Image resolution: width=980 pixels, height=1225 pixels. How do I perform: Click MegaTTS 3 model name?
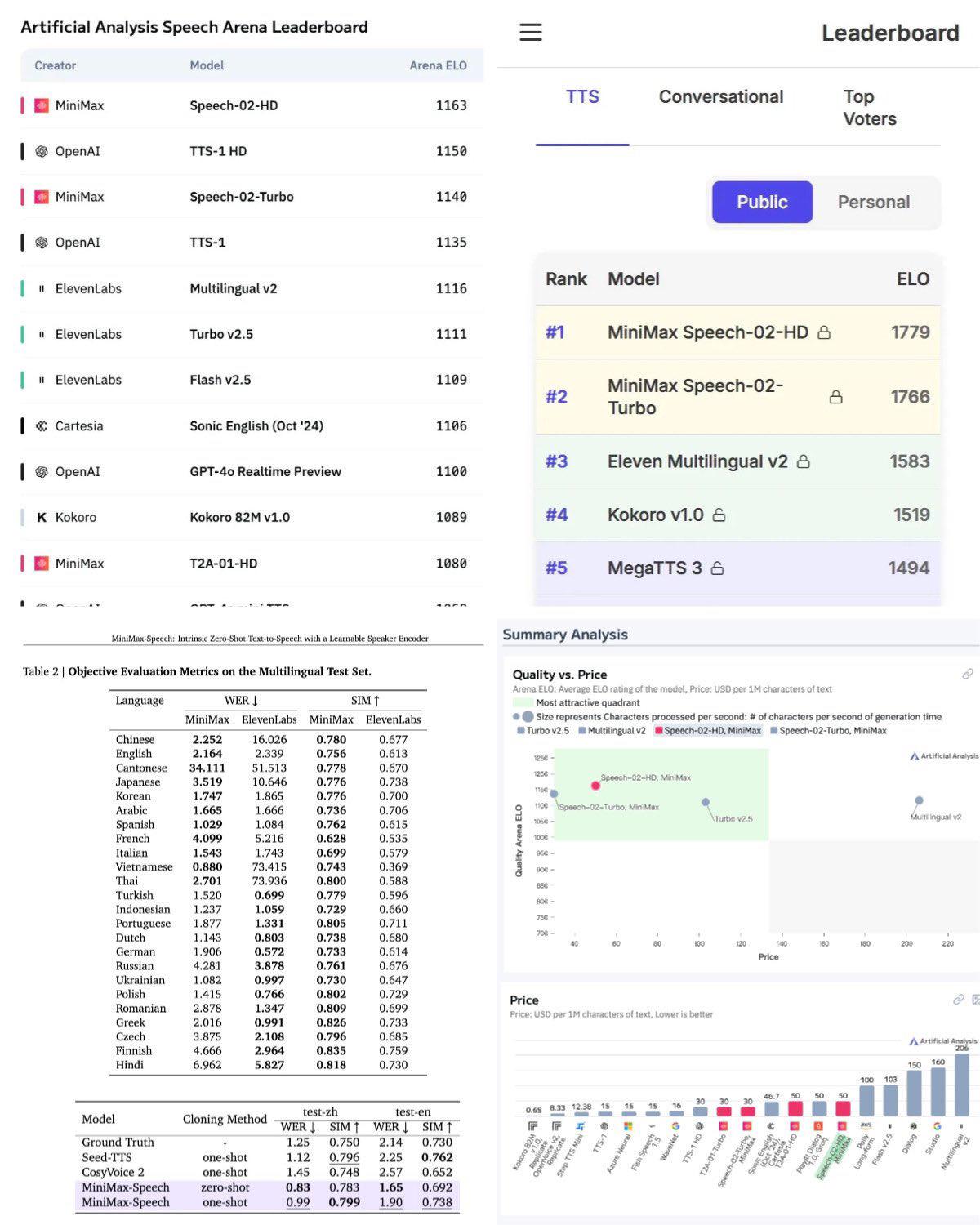click(655, 568)
